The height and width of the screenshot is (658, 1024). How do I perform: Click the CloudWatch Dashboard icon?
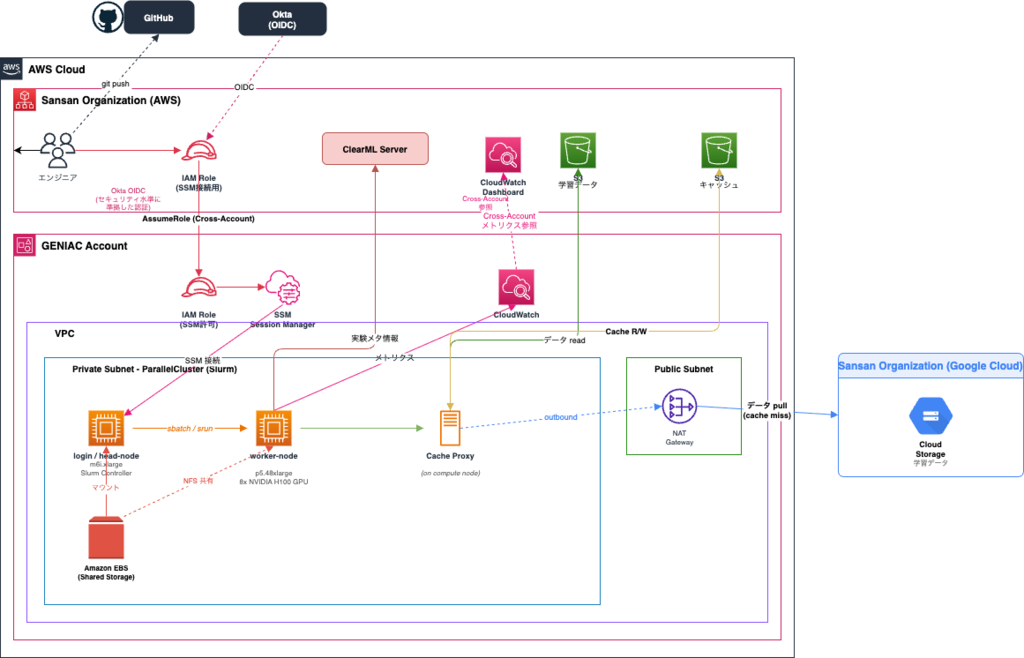tap(503, 155)
